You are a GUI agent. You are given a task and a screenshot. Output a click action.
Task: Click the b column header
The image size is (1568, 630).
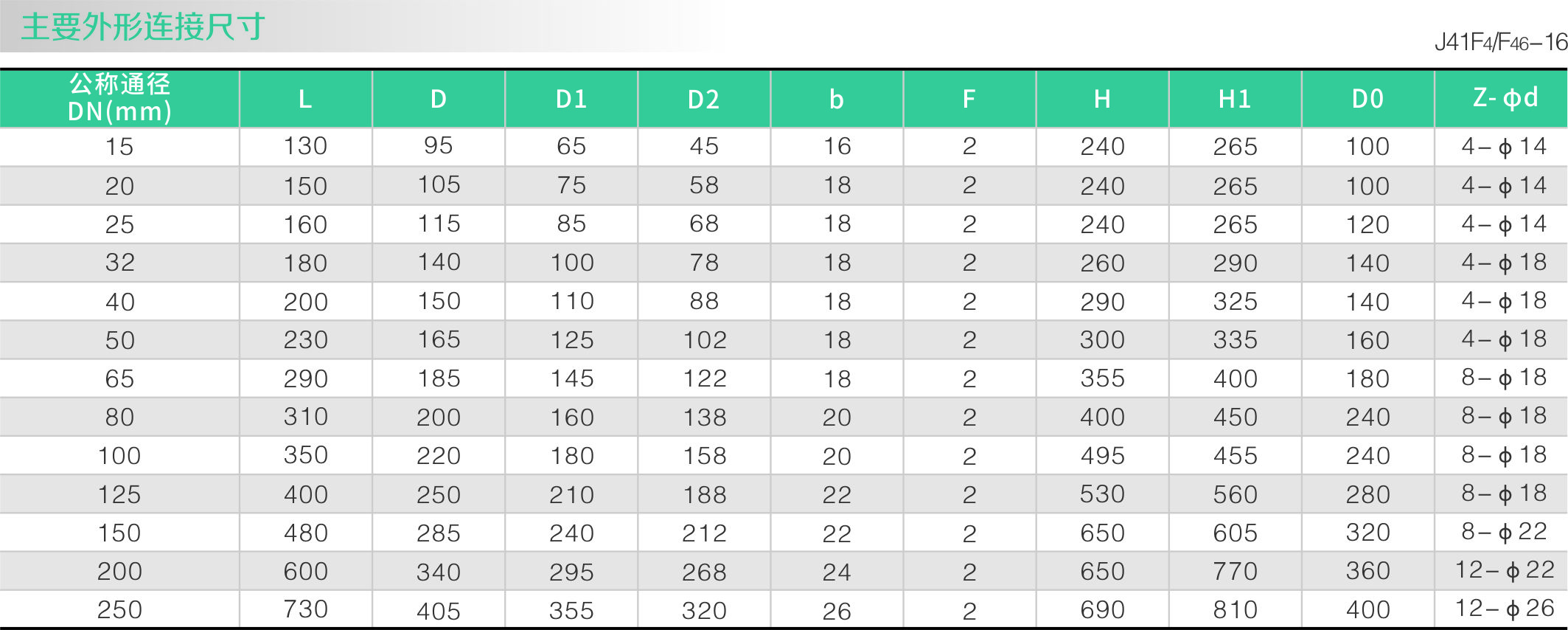pyautogui.click(x=837, y=99)
